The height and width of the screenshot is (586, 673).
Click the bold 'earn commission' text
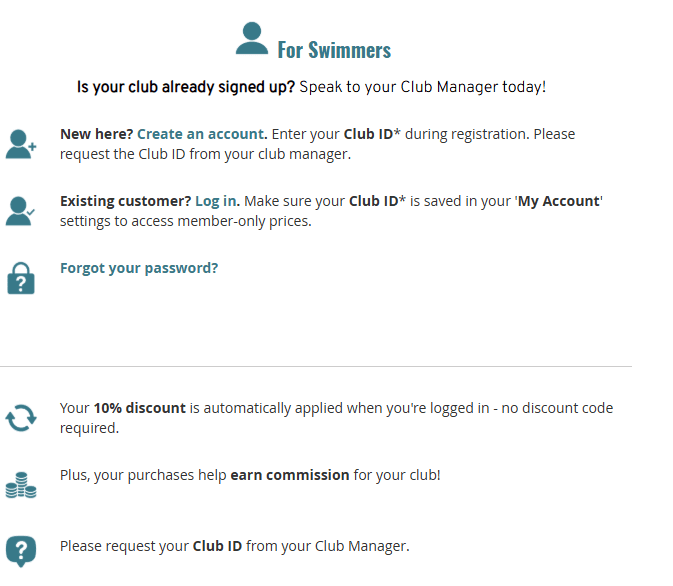[x=290, y=475]
